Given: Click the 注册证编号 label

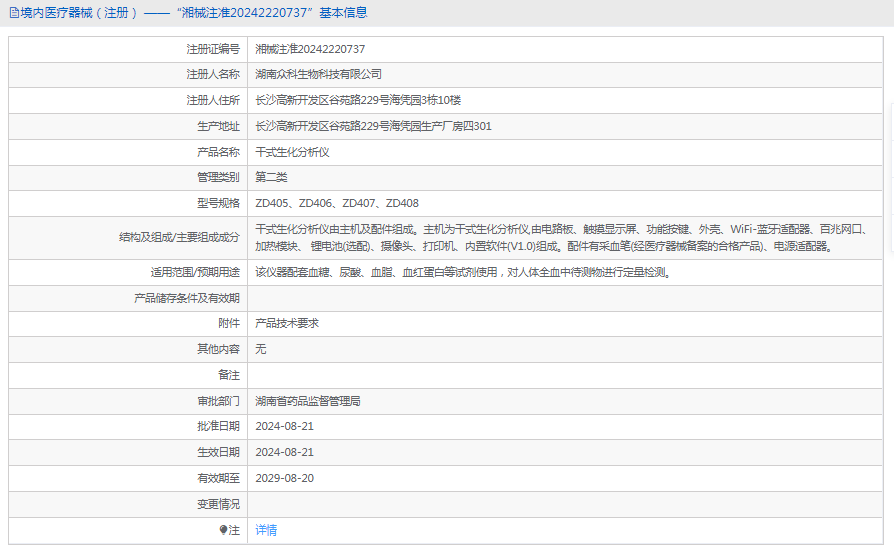Looking at the screenshot, I should (213, 49).
